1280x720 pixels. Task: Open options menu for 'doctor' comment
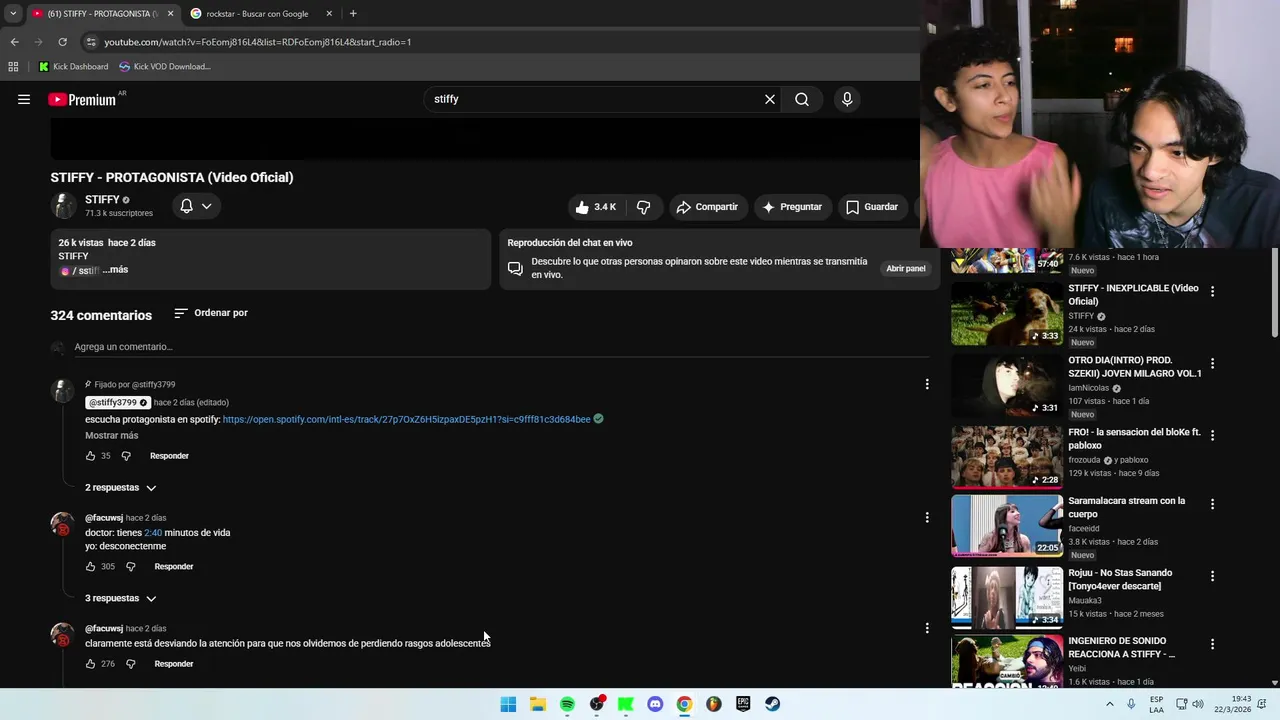[x=927, y=517]
